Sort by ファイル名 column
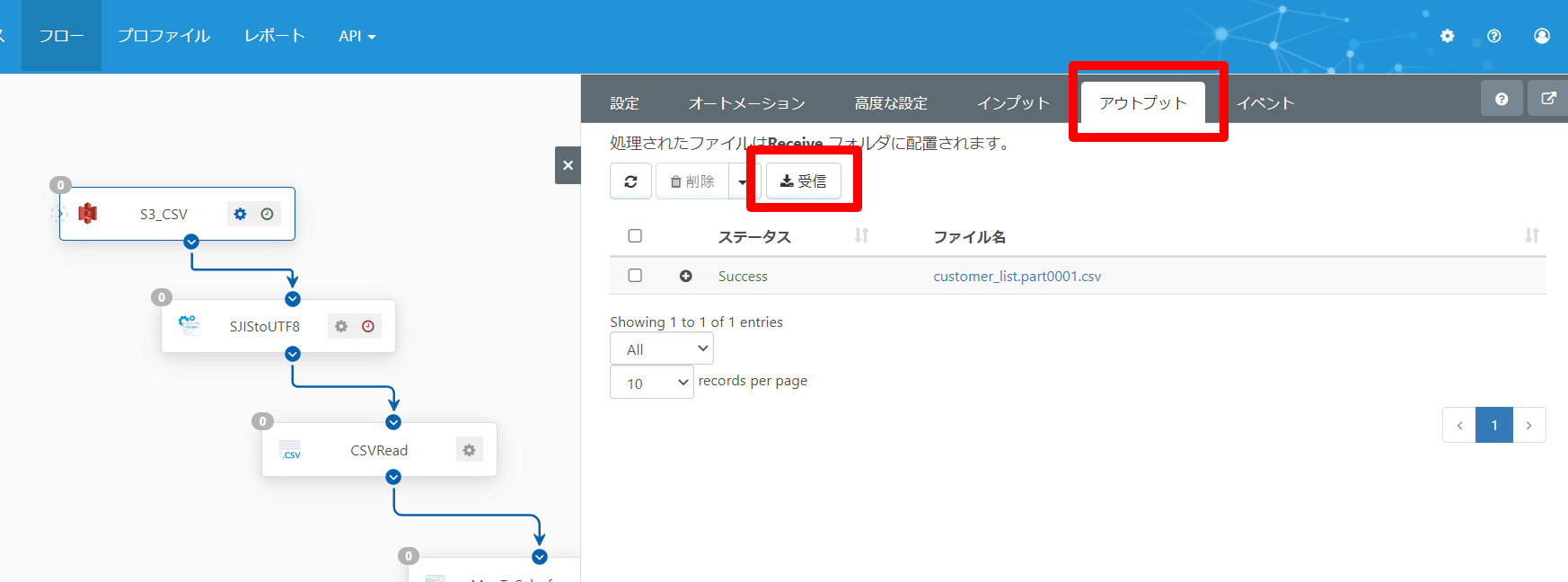The image size is (1568, 582). pos(1532,235)
